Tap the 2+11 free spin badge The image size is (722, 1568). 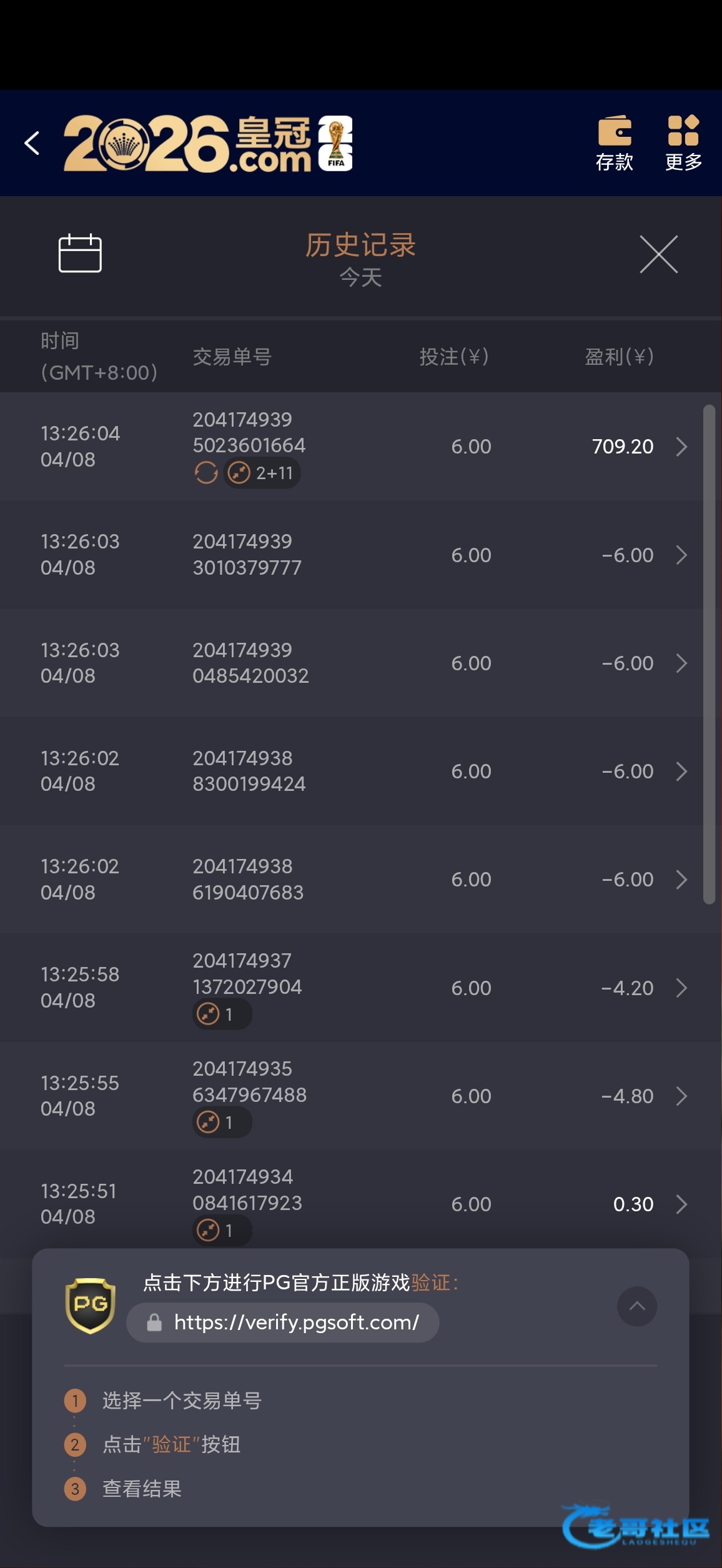[x=263, y=473]
